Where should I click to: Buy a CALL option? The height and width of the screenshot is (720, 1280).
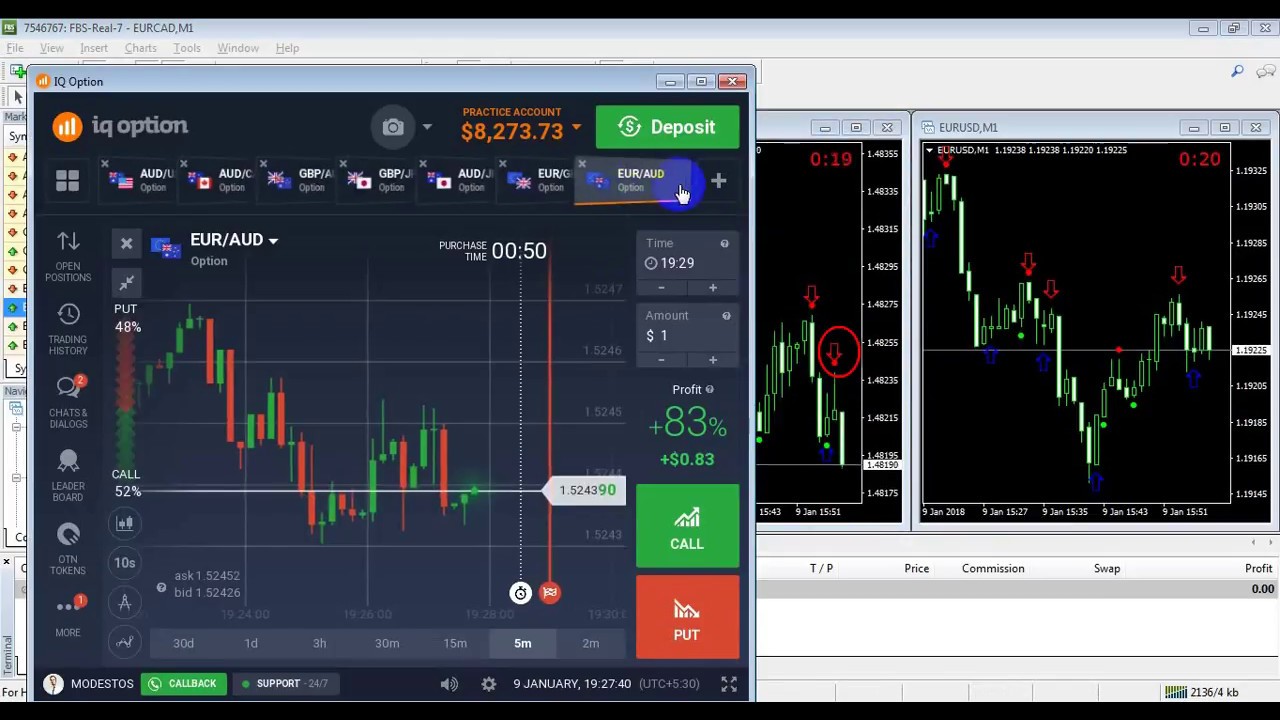[x=687, y=526]
